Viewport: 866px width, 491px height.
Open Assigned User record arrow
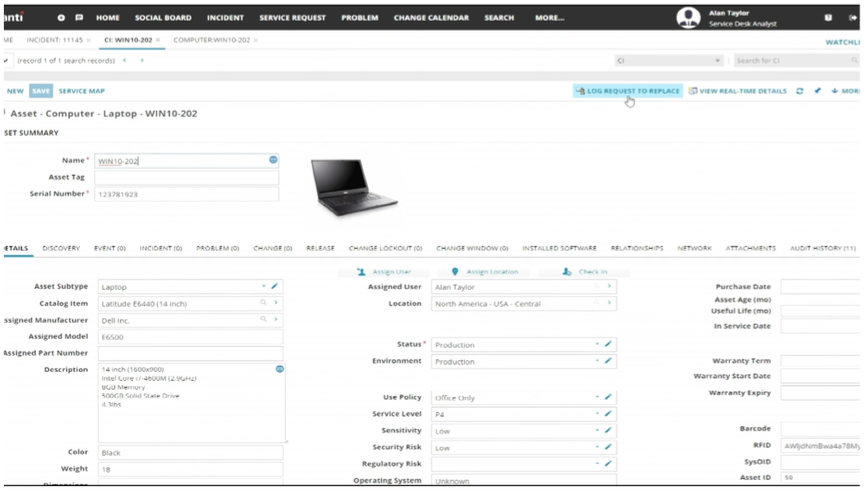coord(609,286)
